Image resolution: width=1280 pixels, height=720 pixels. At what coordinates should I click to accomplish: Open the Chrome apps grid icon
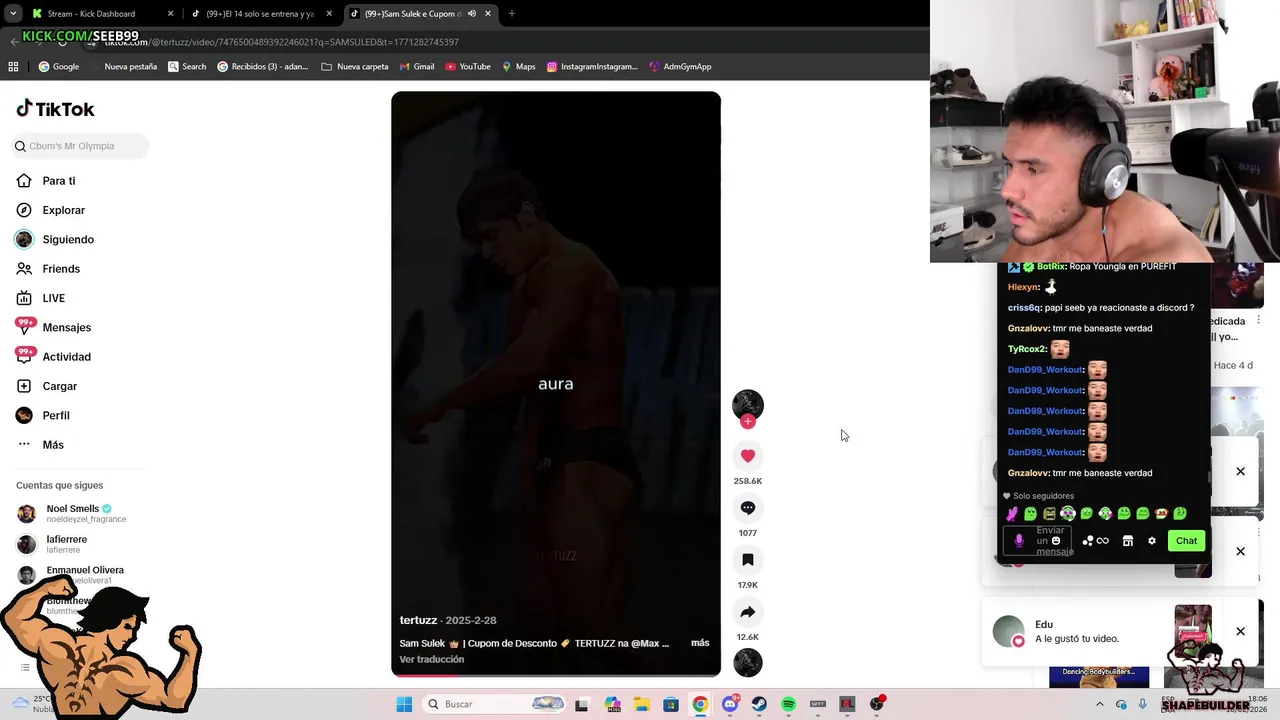[13, 67]
